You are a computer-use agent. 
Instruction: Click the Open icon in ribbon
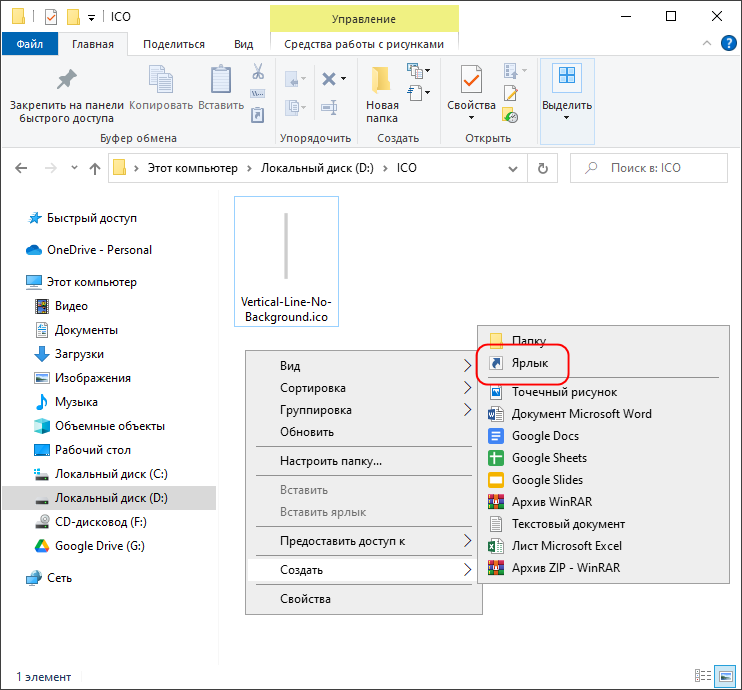click(511, 71)
